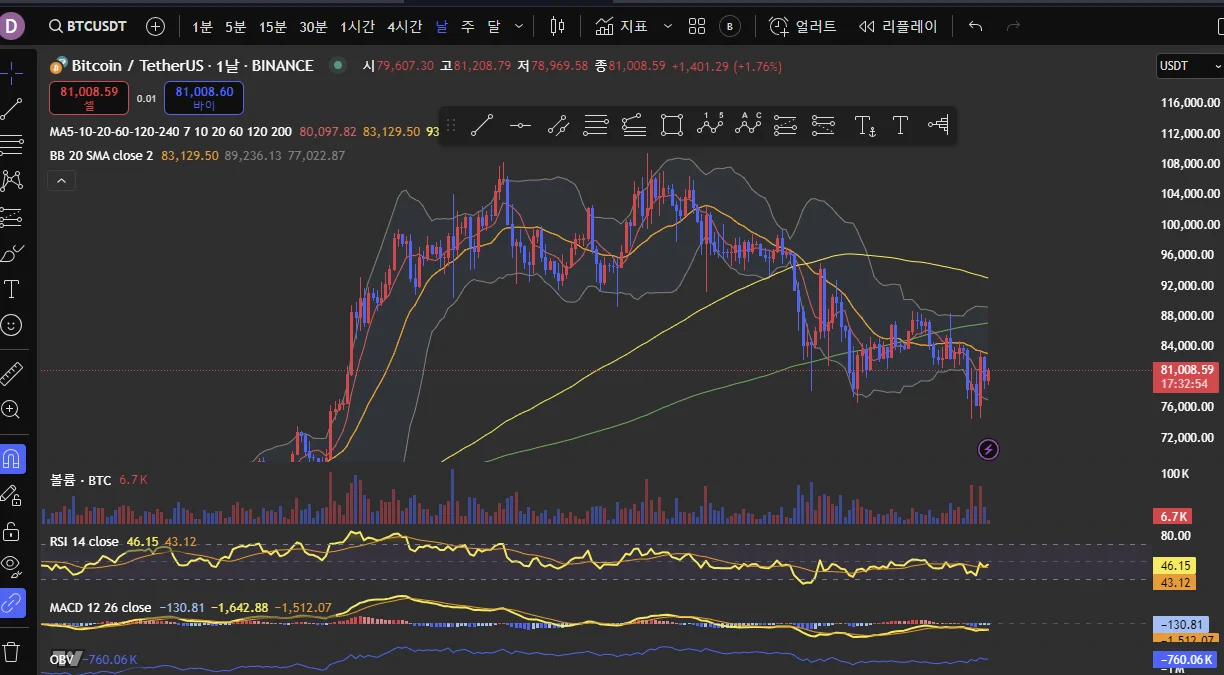Screen dimensions: 1224x675
Task: Collapse the indicator legend chevron
Action: coord(62,181)
